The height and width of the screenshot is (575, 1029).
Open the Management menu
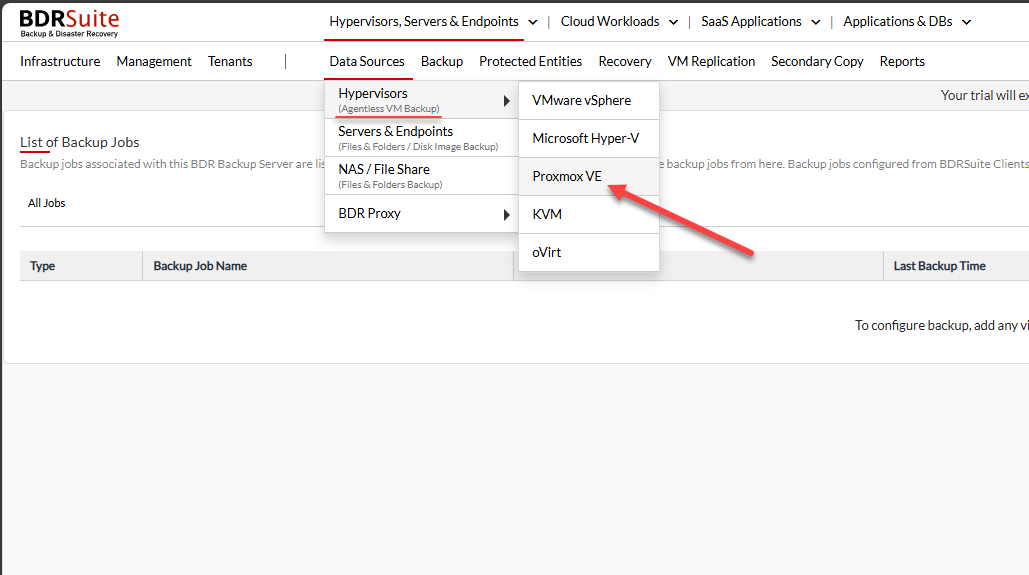pyautogui.click(x=154, y=61)
